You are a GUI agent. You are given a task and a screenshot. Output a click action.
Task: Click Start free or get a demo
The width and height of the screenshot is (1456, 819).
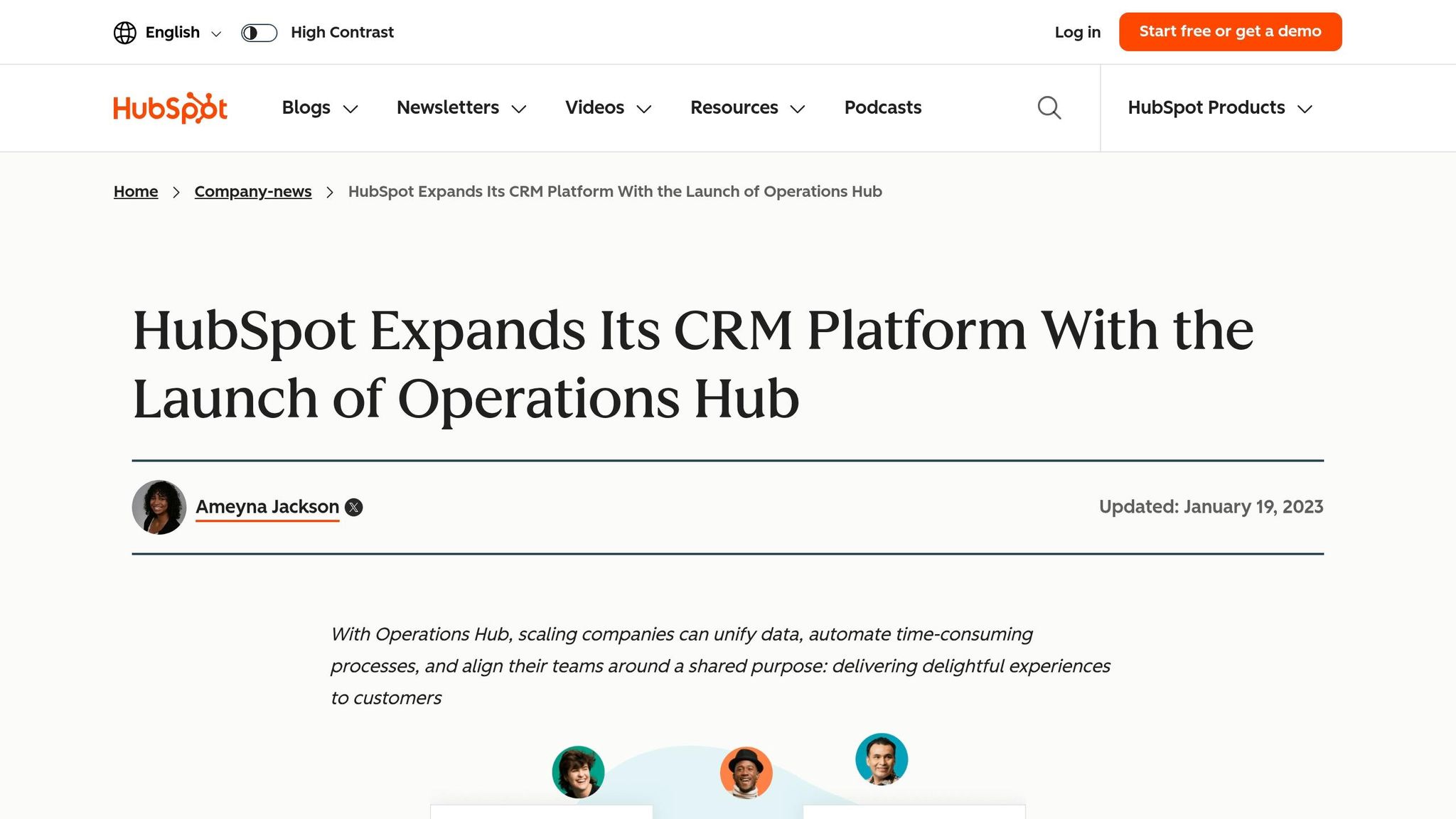coord(1229,31)
